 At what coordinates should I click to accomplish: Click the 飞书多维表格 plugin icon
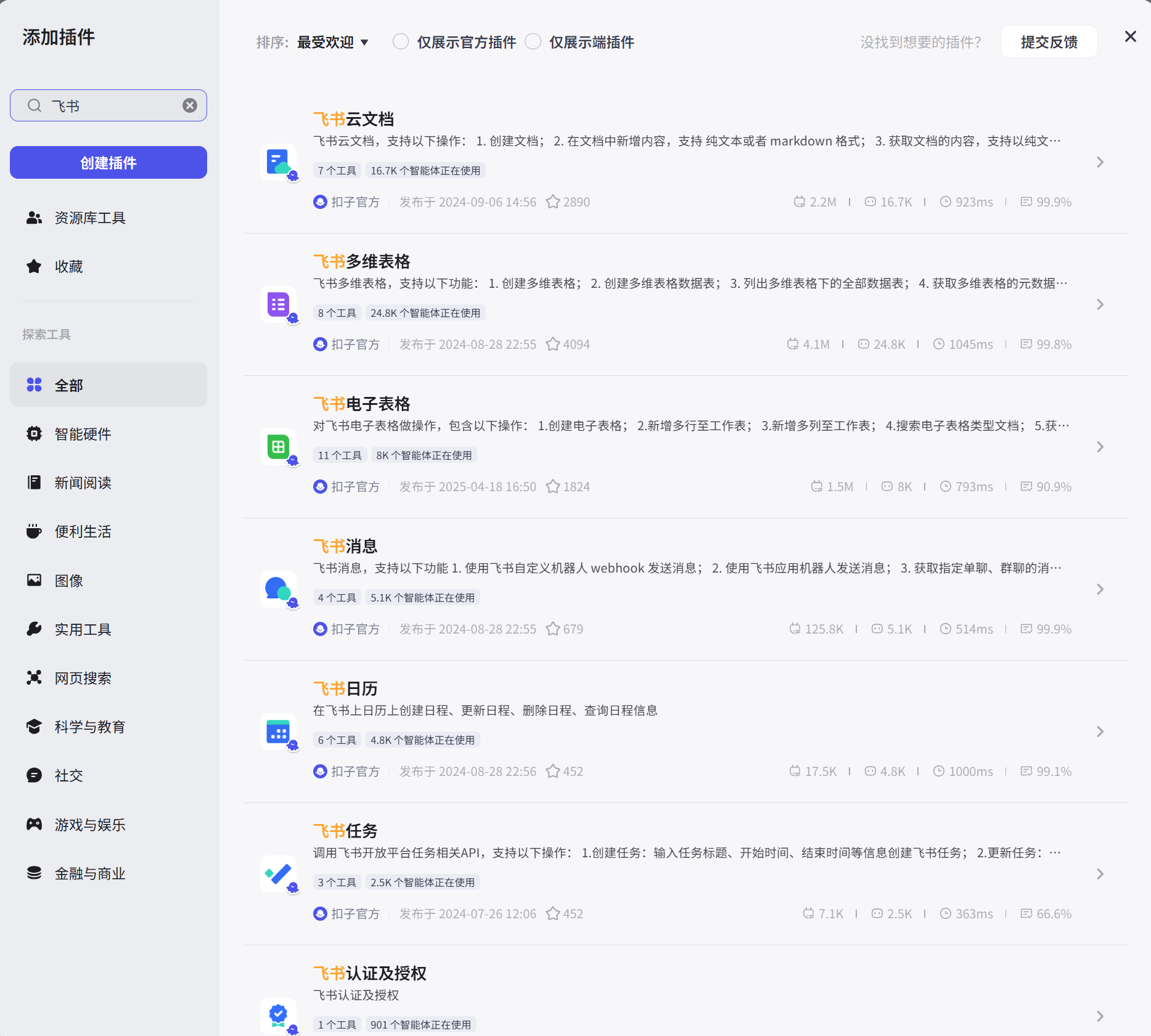point(279,304)
